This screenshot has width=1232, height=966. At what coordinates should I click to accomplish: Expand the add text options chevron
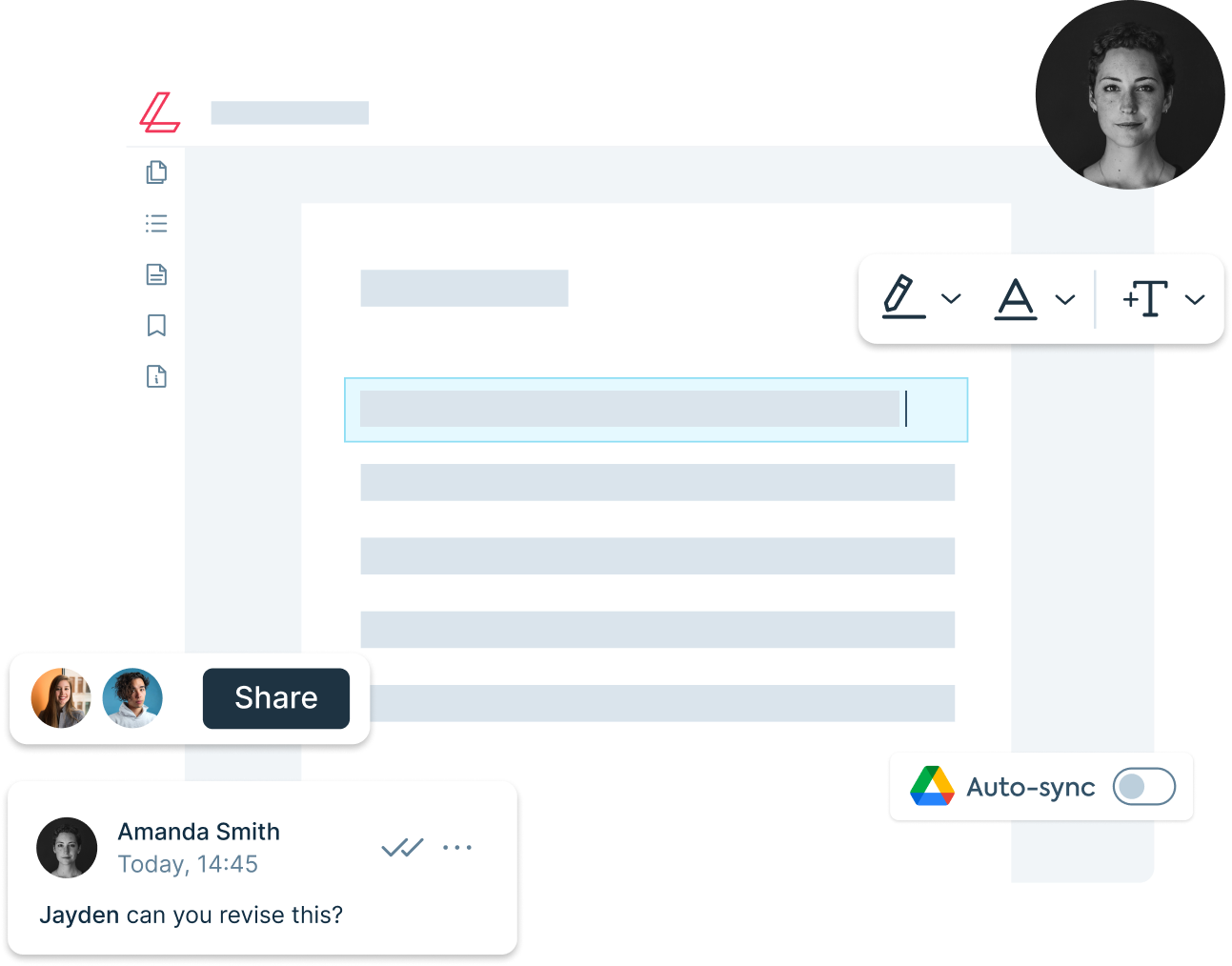[x=1195, y=300]
